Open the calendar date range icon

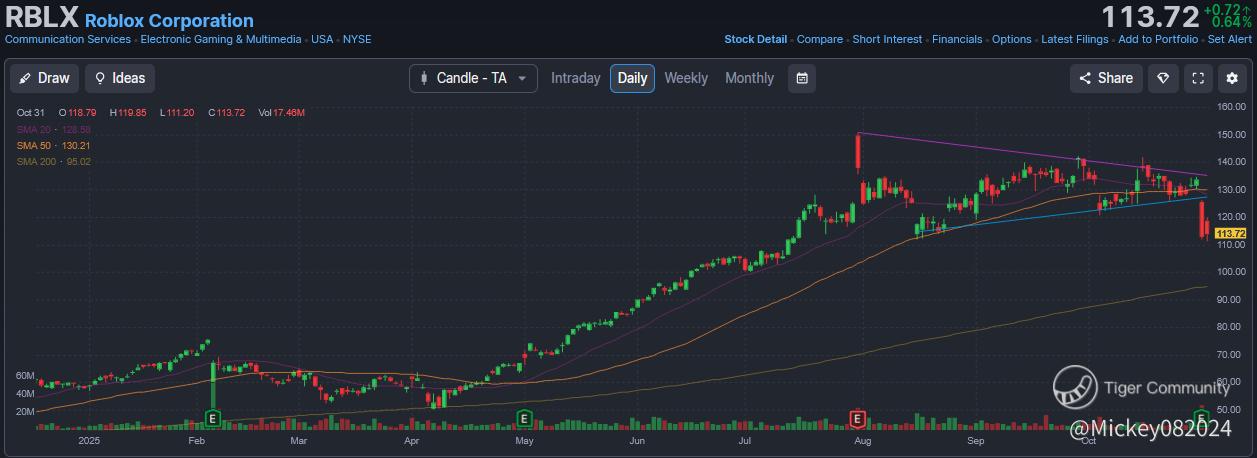tap(802, 78)
